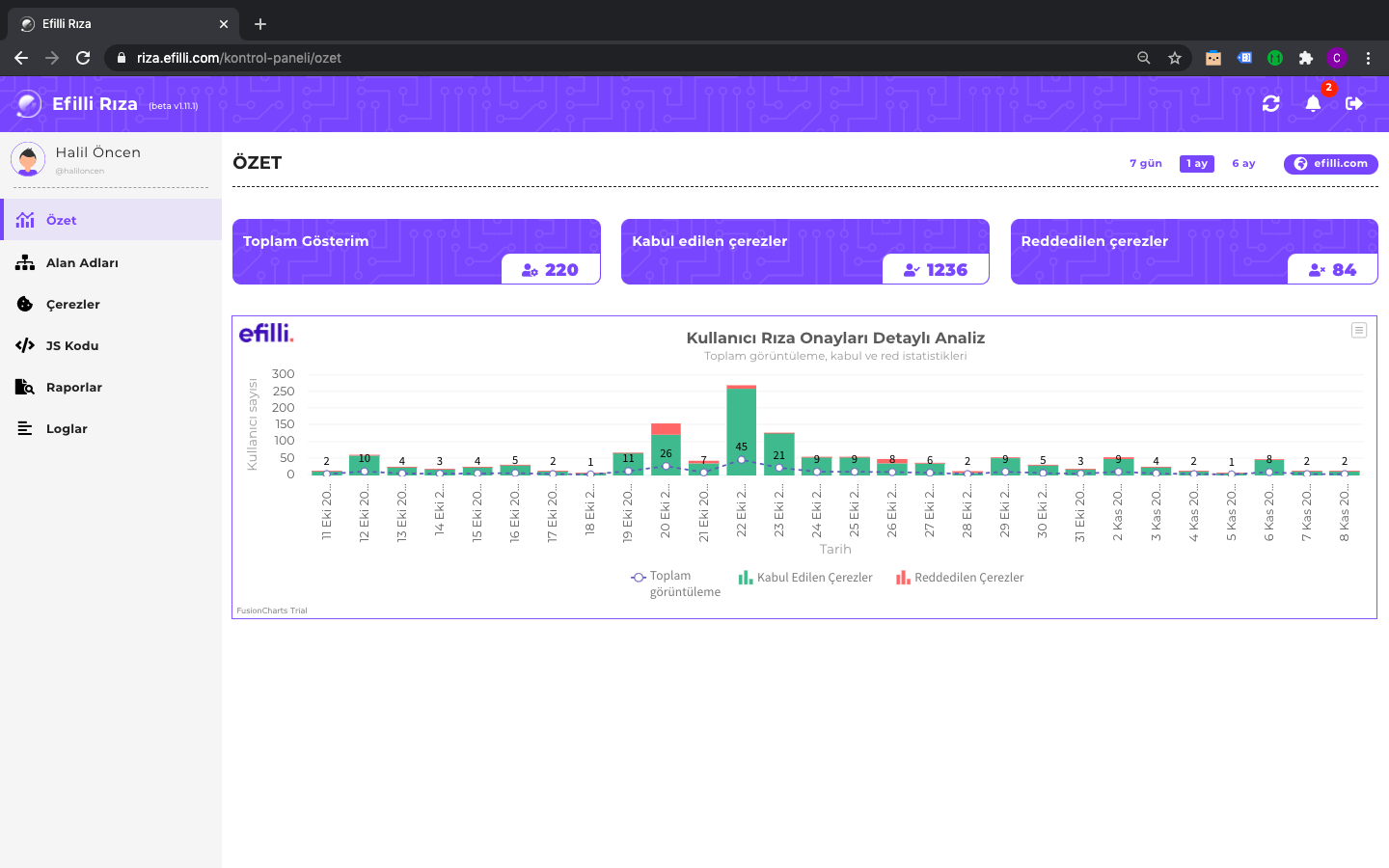
Task: Click the browser reload button
Action: pyautogui.click(x=83, y=58)
